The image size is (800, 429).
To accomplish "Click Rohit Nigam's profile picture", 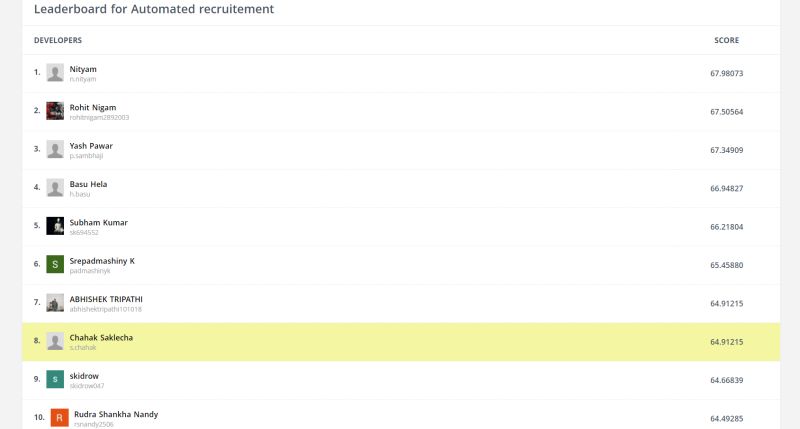I will point(55,111).
